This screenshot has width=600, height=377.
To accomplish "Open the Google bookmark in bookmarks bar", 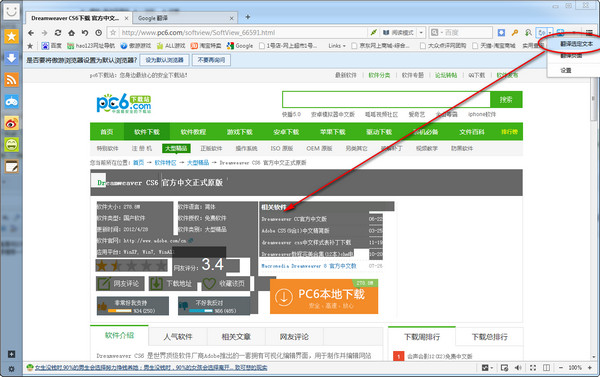I will (240, 46).
